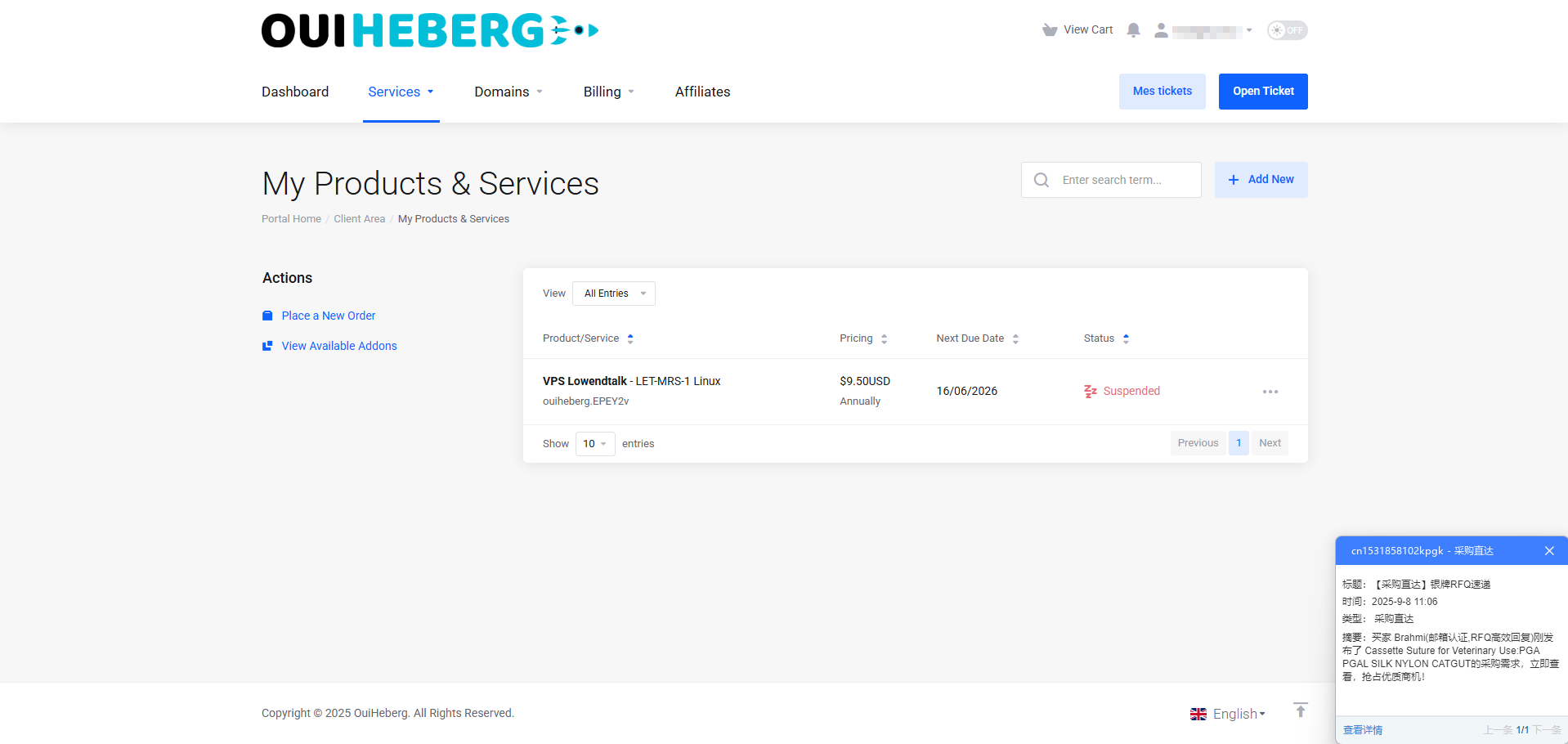Close the 采购直达 notification popup

[1549, 551]
